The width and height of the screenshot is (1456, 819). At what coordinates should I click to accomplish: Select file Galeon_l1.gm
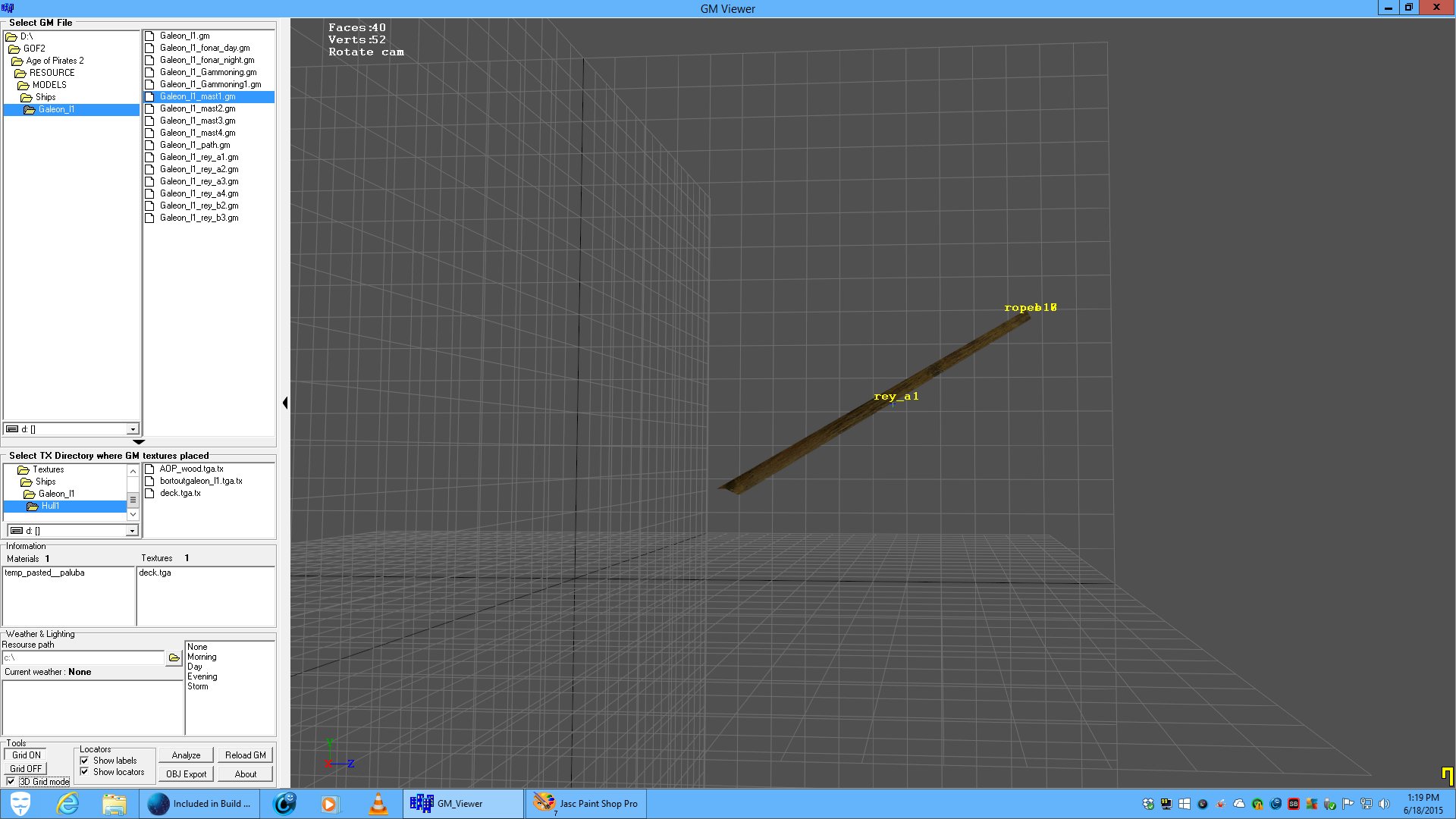point(184,36)
